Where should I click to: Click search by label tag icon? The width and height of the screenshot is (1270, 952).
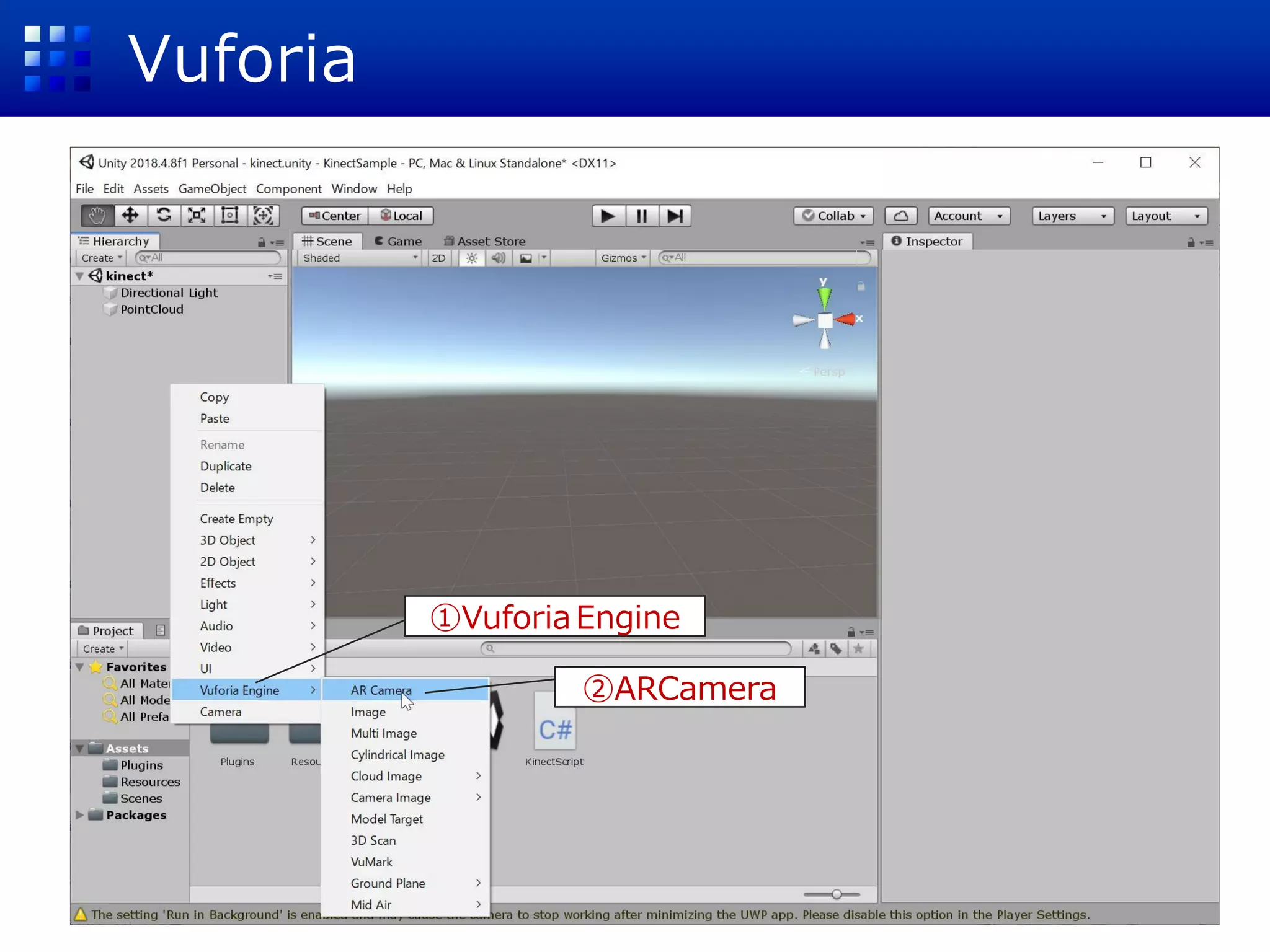coord(837,649)
